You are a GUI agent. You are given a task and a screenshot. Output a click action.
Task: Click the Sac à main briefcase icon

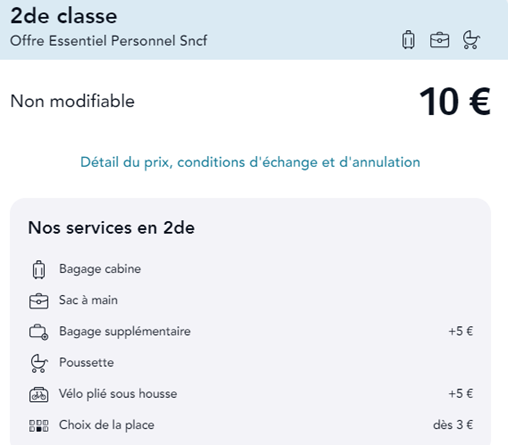coord(39,301)
